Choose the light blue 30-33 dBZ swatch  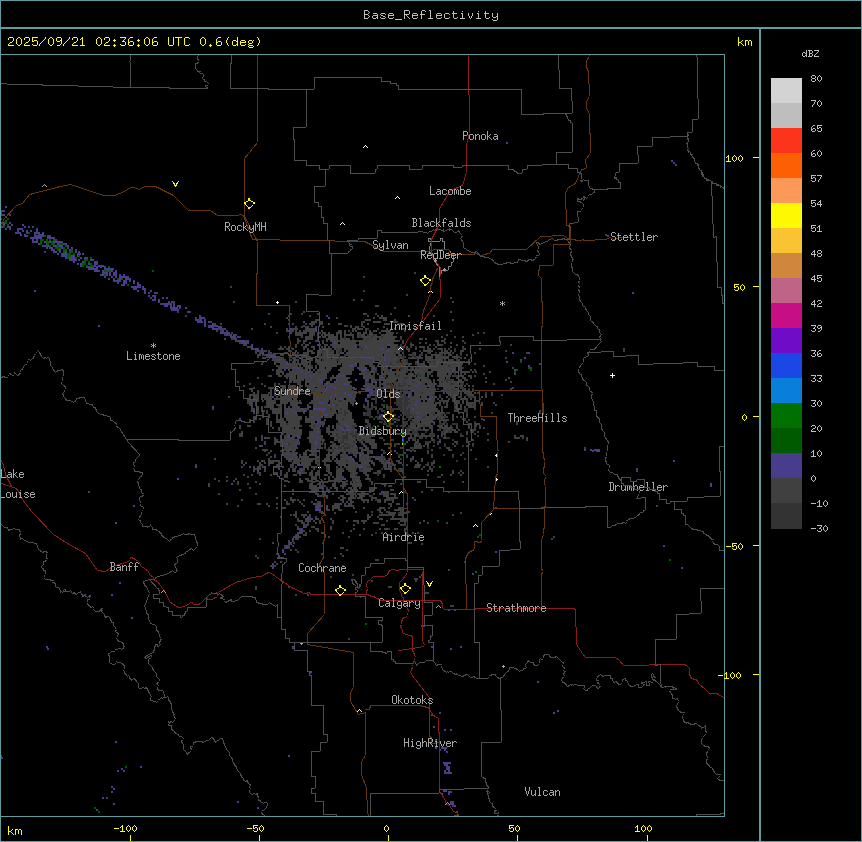click(x=786, y=390)
